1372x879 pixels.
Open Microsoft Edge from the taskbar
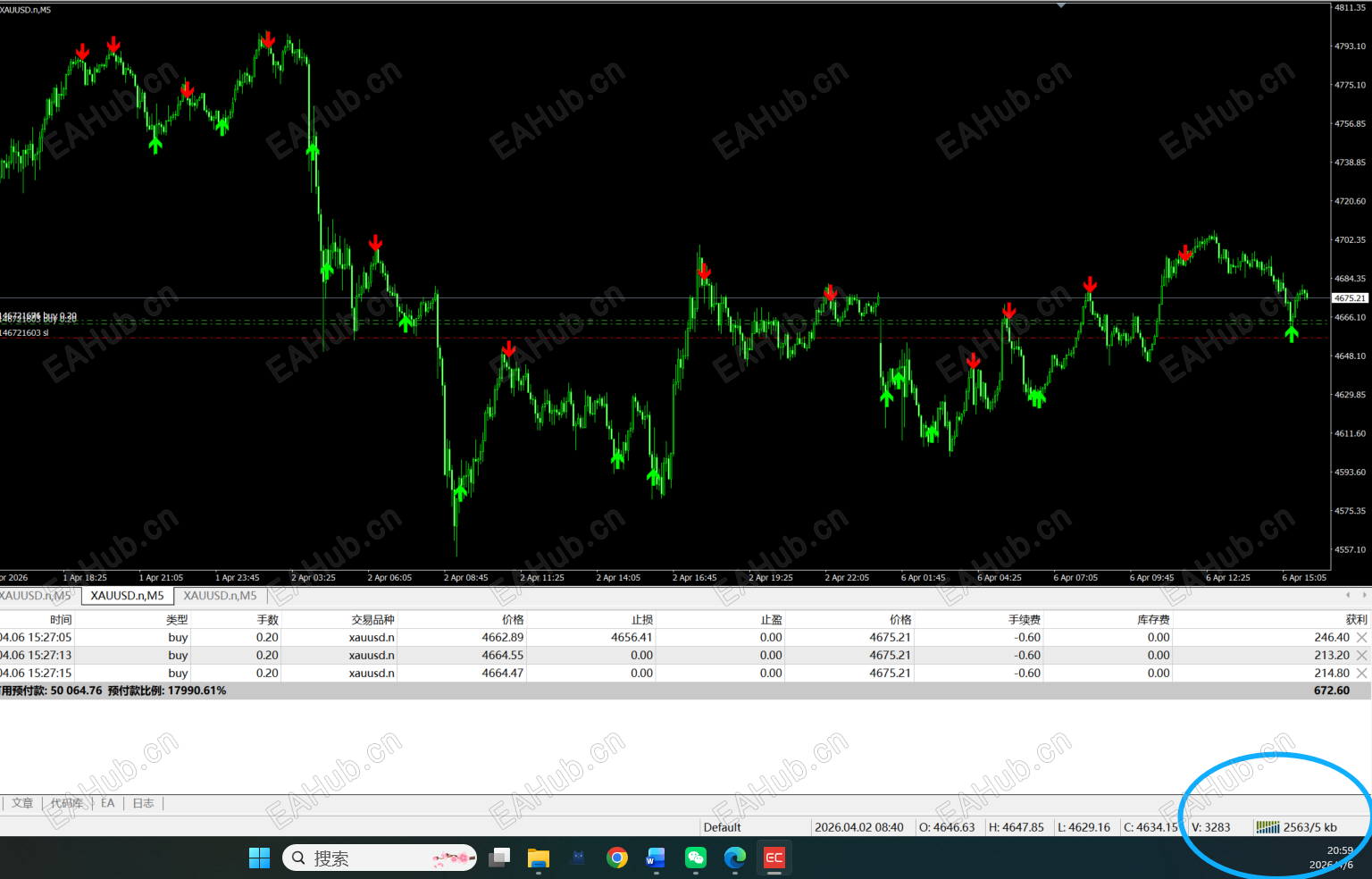(x=734, y=858)
